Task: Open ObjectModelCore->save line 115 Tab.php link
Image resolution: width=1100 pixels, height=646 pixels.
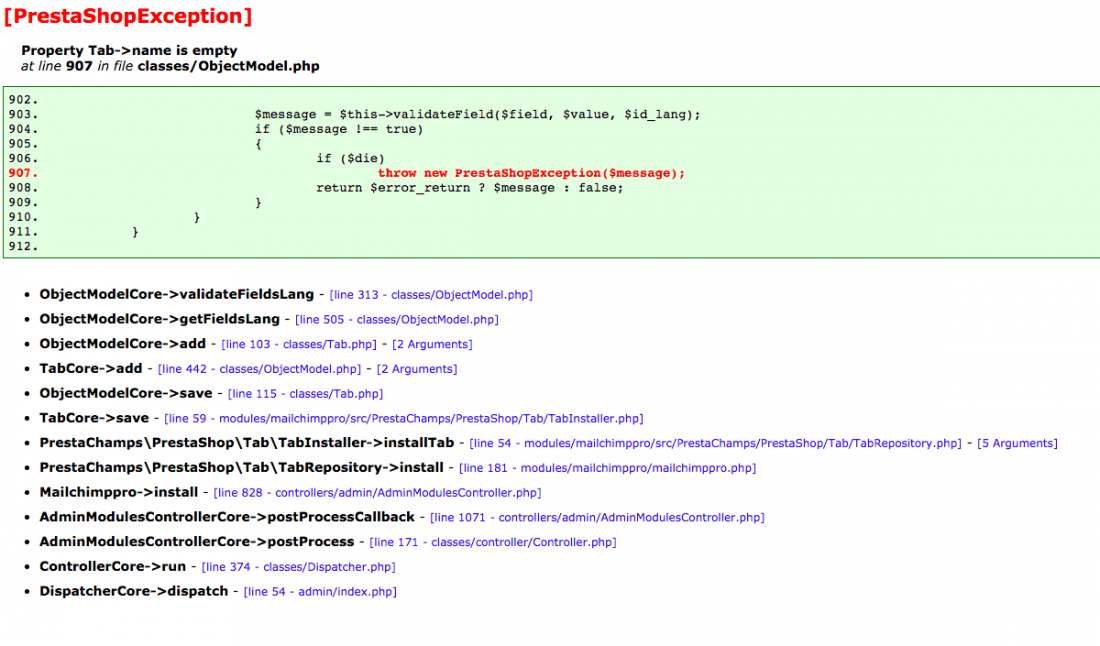Action: coord(305,394)
